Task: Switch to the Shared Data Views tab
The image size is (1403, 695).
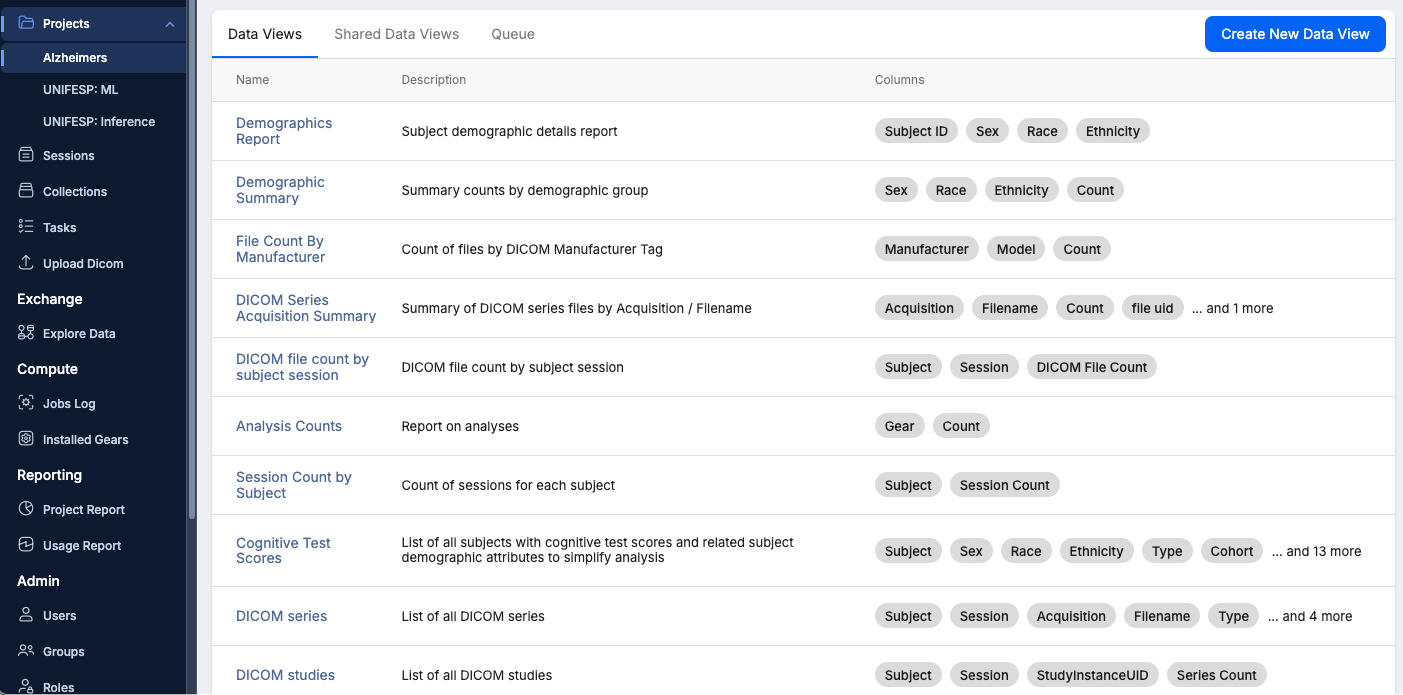Action: pyautogui.click(x=397, y=34)
